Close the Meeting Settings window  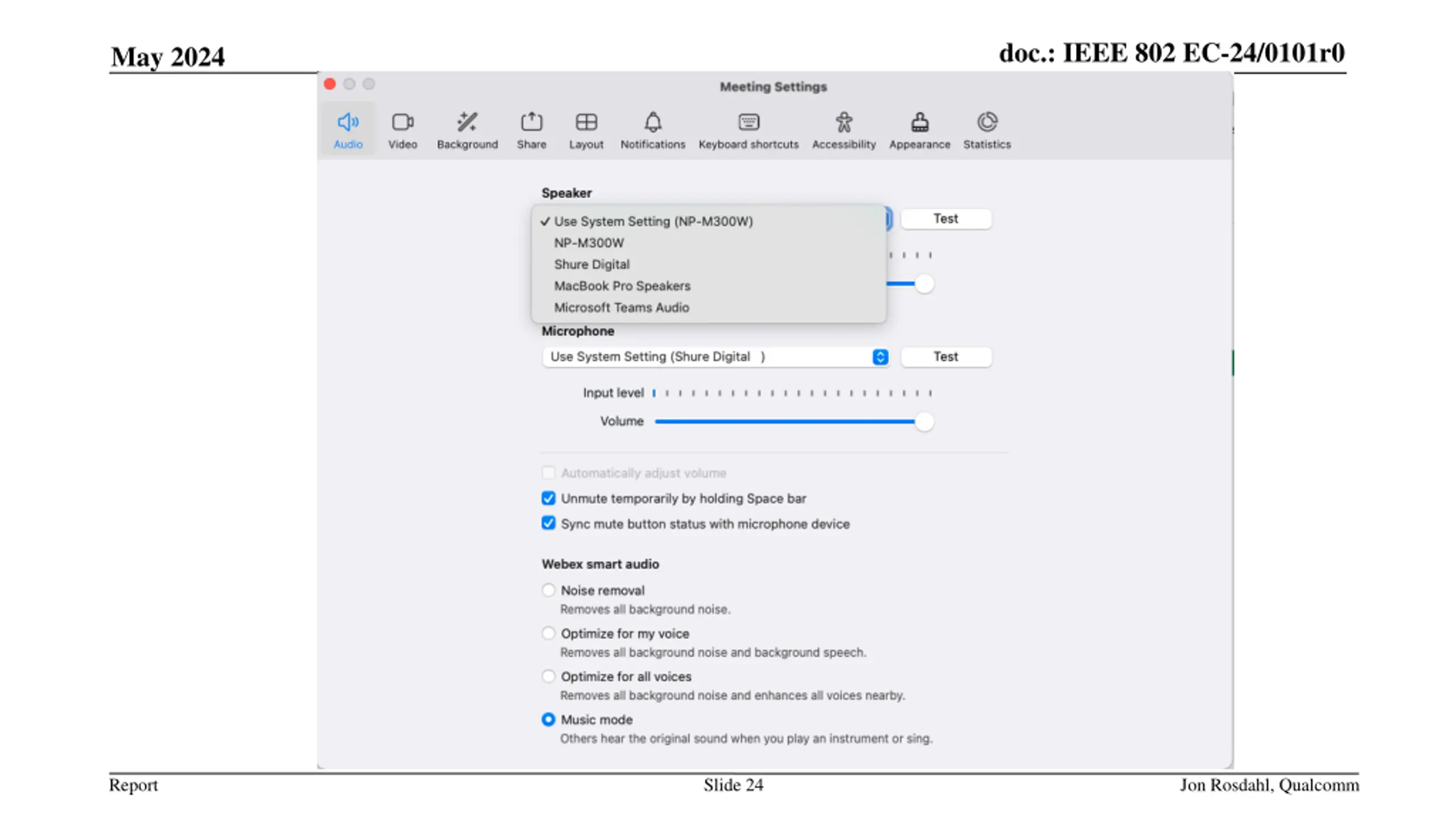tap(329, 84)
